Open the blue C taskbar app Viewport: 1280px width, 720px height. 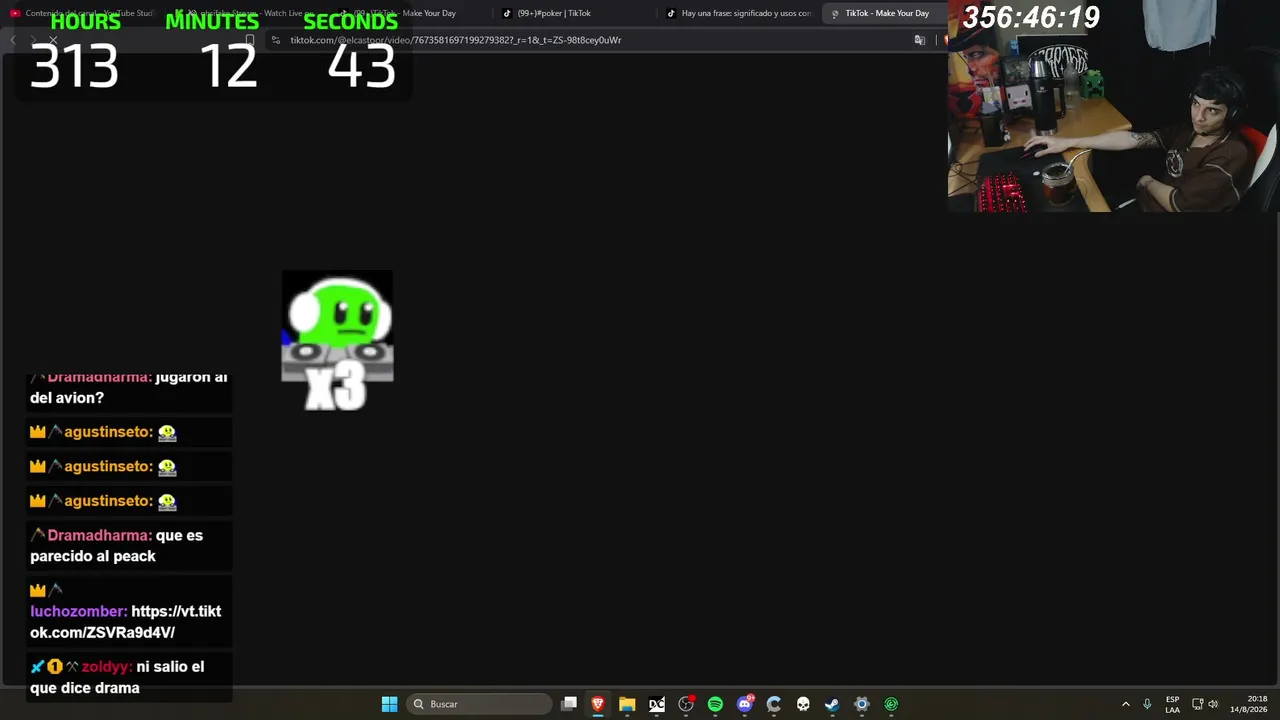(x=774, y=704)
